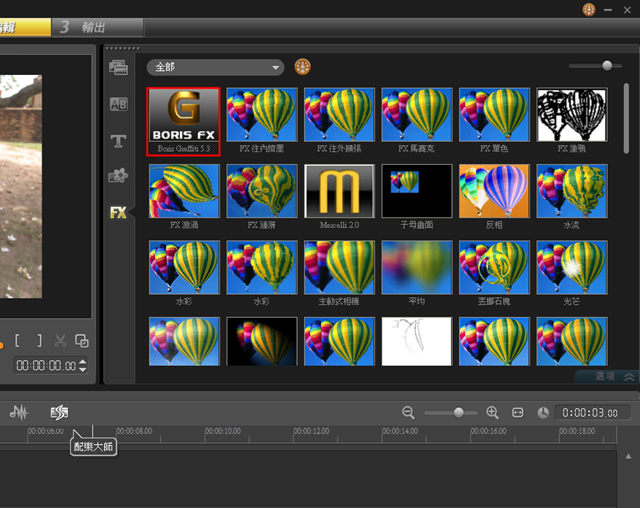640x508 pixels.
Task: Select the 丟擲石塊 filter thumbnail
Action: [494, 267]
